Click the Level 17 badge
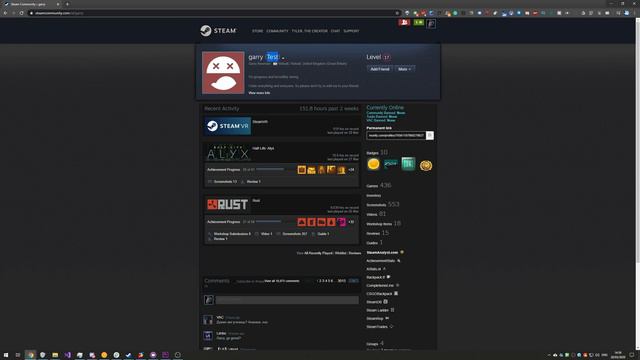Viewport: 640px width, 360px height. (x=386, y=57)
